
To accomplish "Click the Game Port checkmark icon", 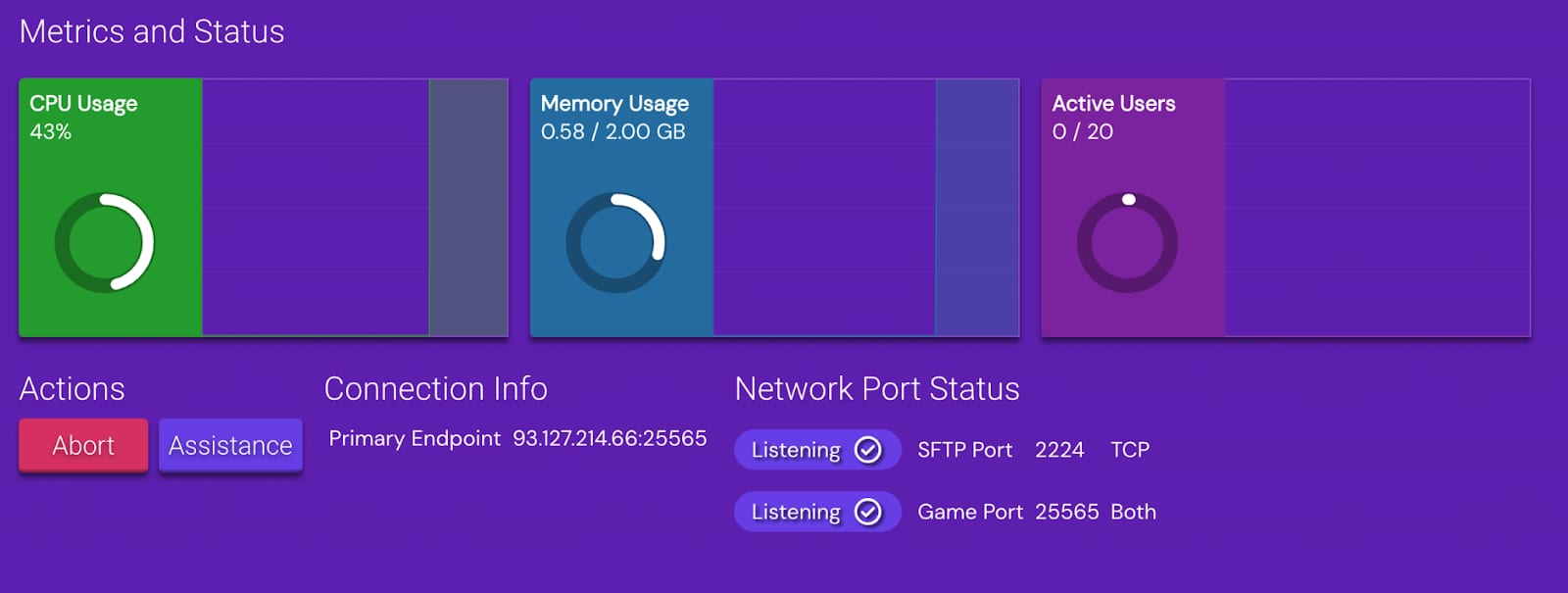I will pos(868,512).
